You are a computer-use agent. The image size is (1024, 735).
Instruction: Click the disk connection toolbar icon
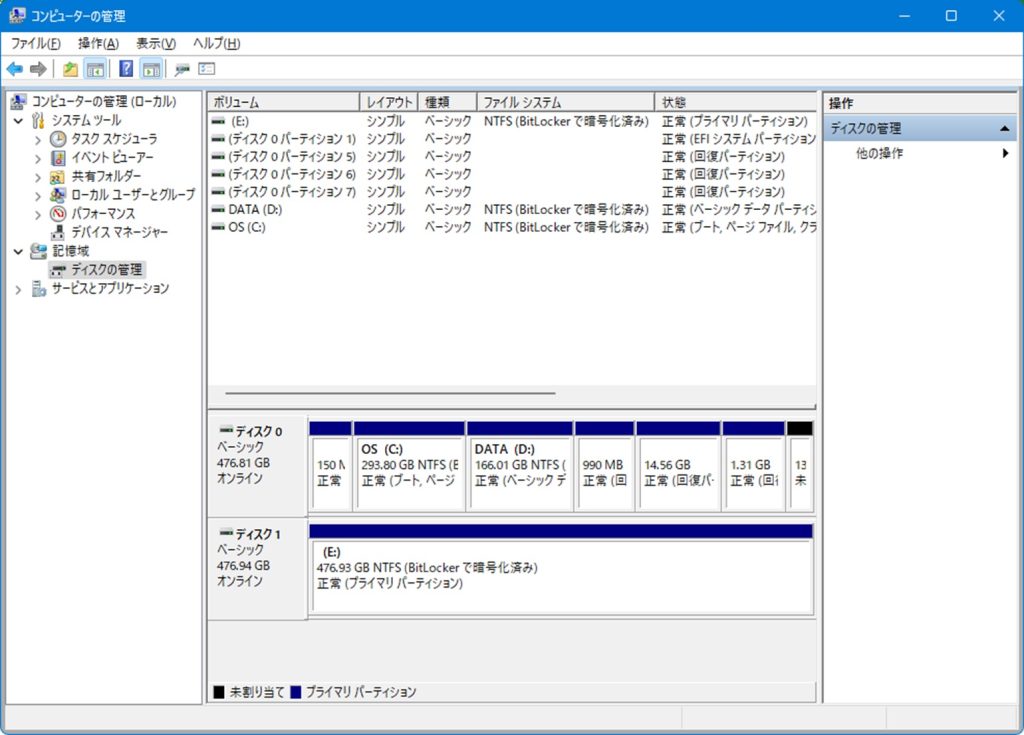pos(182,69)
